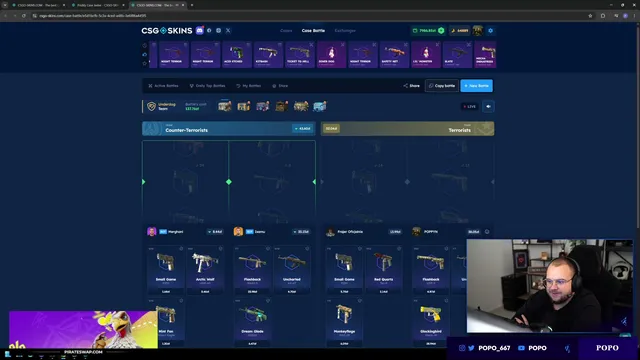Expand the Counter-Terrorists team total dropdown
Viewport: 640px width, 360px height.
[x=302, y=129]
